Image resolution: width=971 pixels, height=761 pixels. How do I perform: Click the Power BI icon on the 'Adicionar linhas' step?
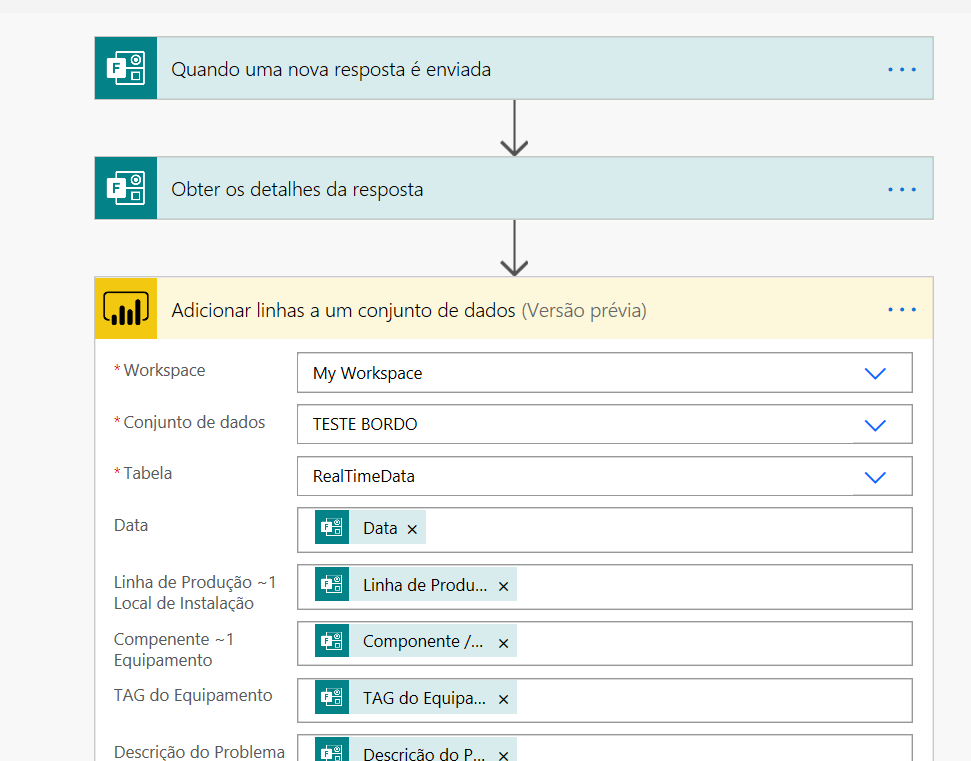click(x=126, y=308)
